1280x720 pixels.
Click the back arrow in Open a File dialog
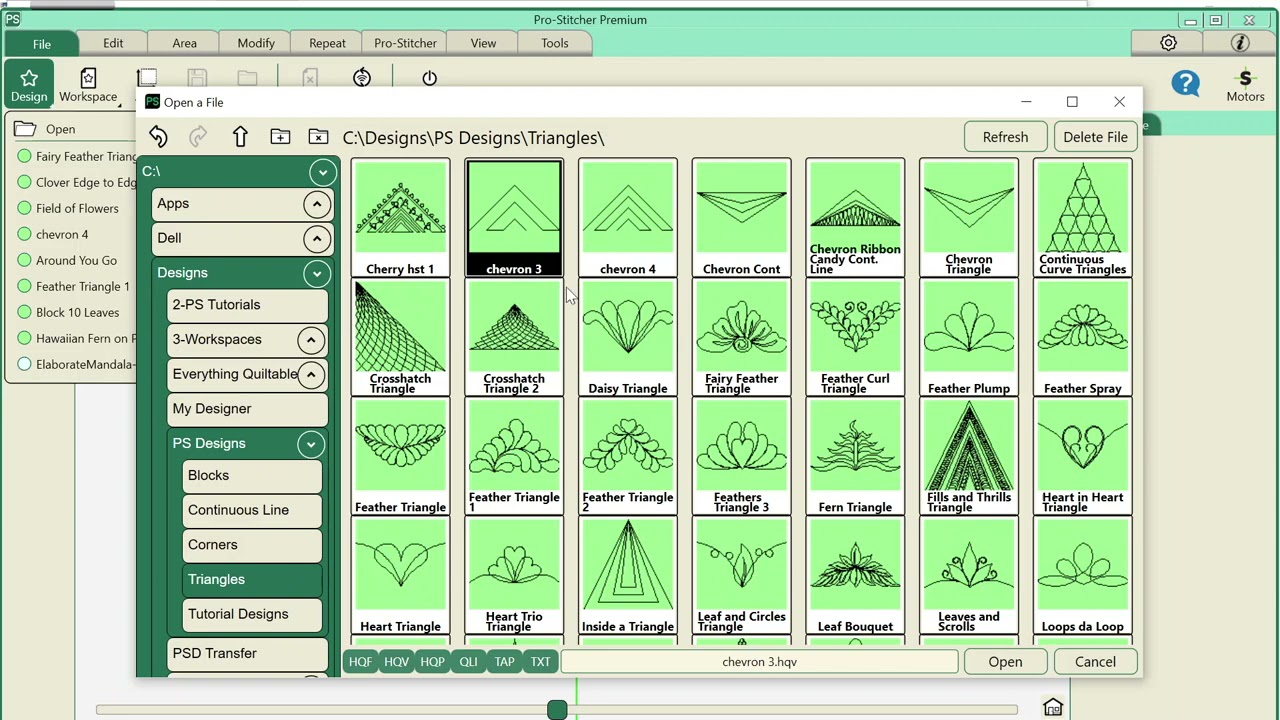pos(158,137)
